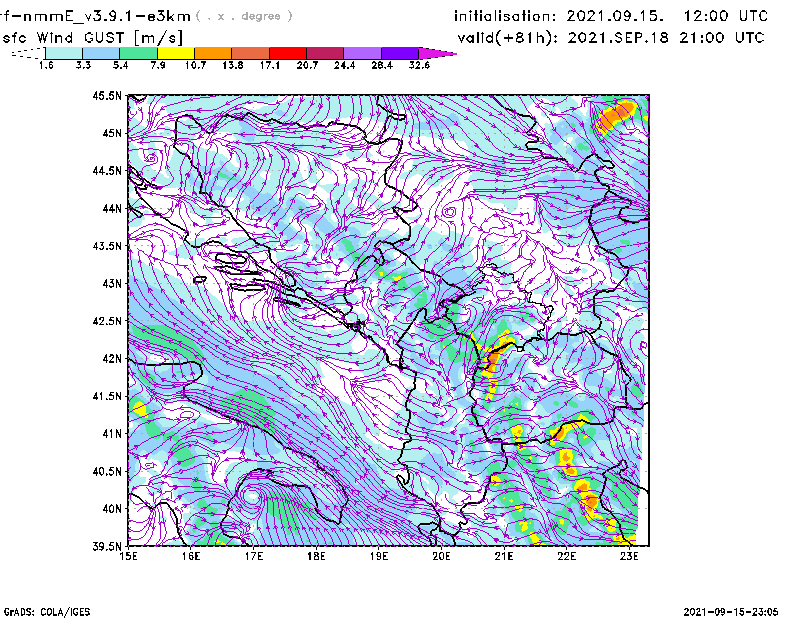Click the legend value '32.6'
This screenshot has height=618, width=800.
419,65
